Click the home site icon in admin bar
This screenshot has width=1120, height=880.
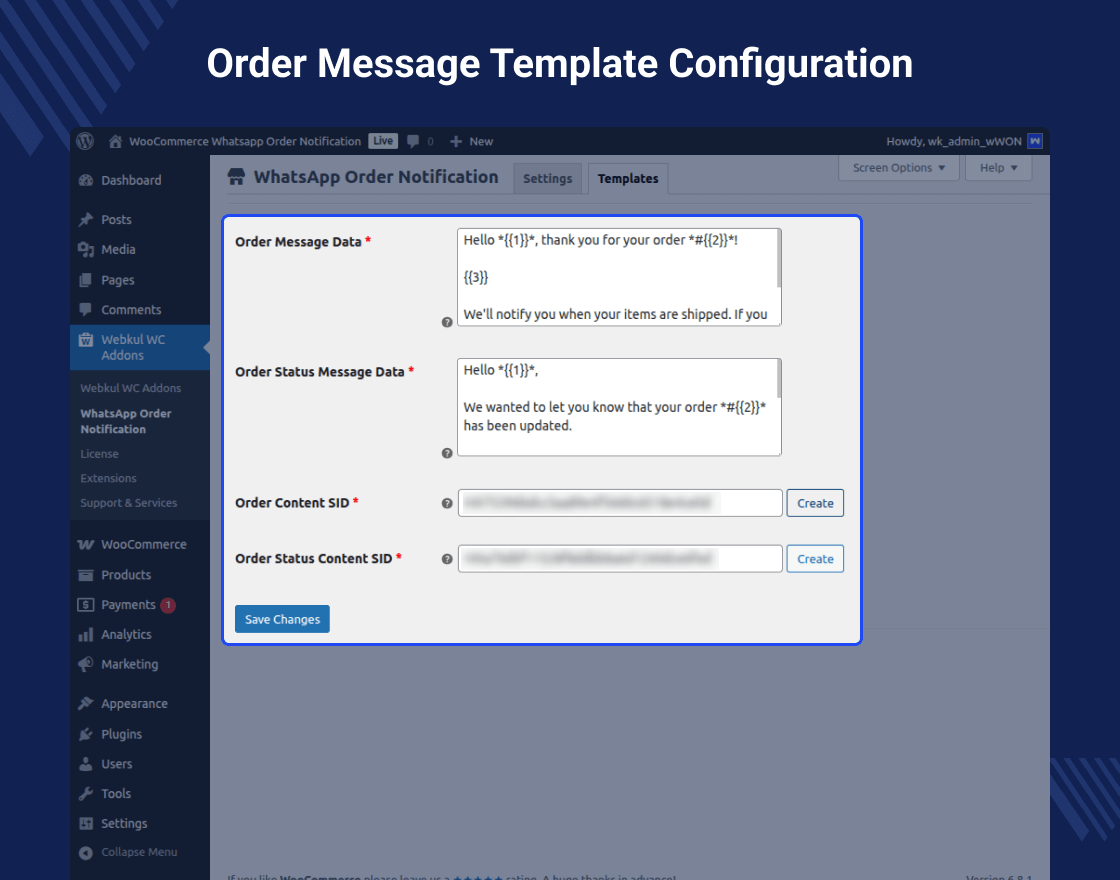coord(115,141)
